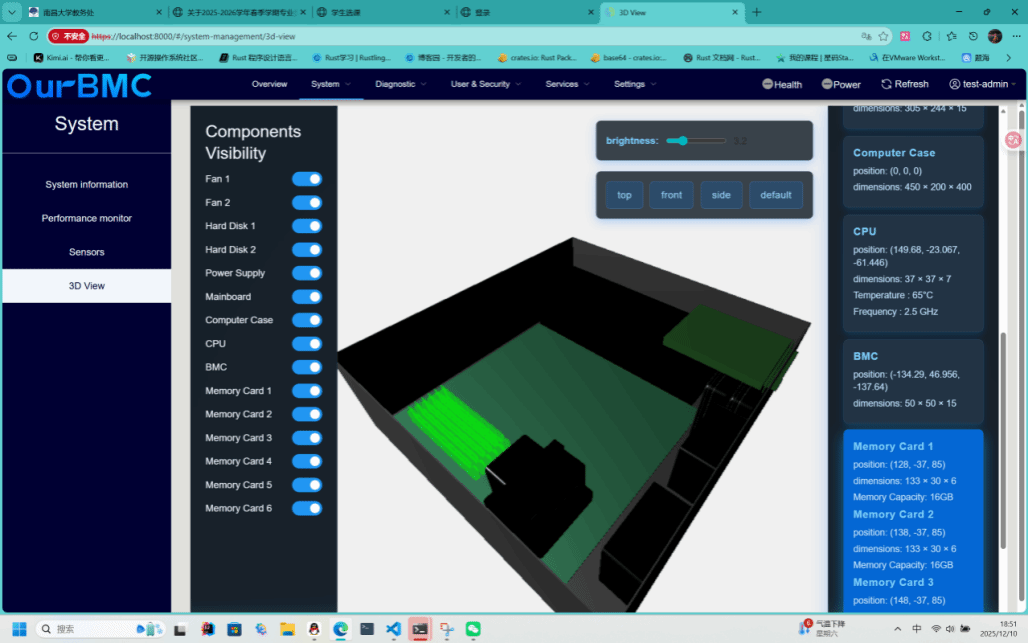Expand the Diagnostic dropdown menu
1028x643 pixels.
pyautogui.click(x=401, y=84)
